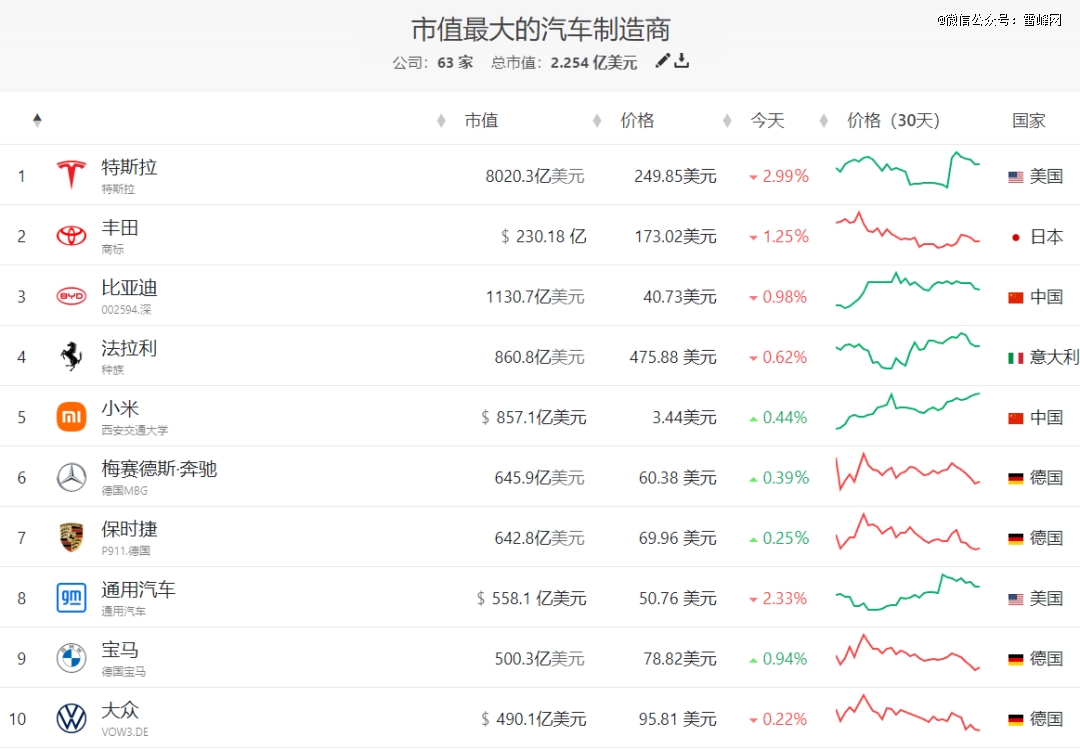Open the 特斯拉 company link
The image size is (1080, 749).
tap(129, 167)
